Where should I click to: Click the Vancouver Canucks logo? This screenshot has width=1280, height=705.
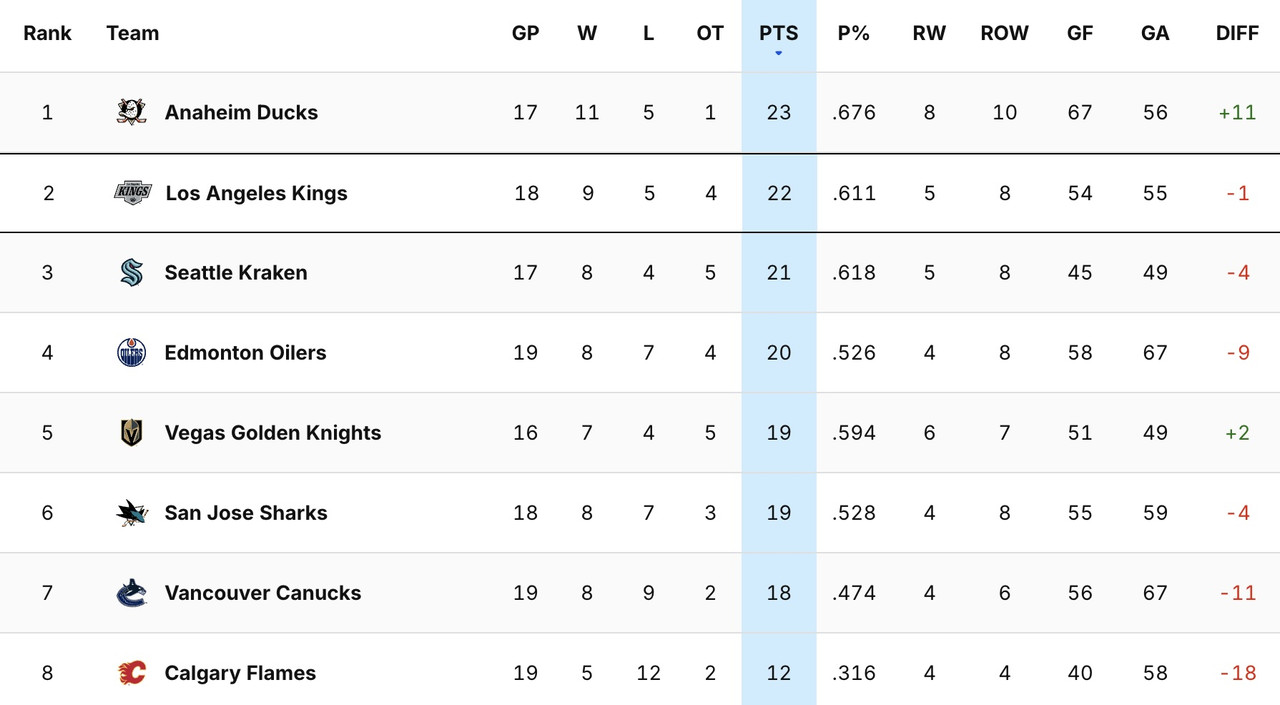(x=131, y=592)
